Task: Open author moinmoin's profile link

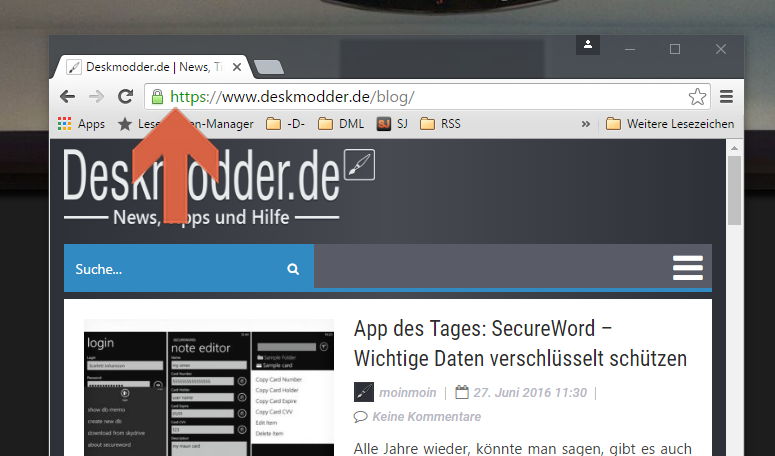Action: coord(408,393)
